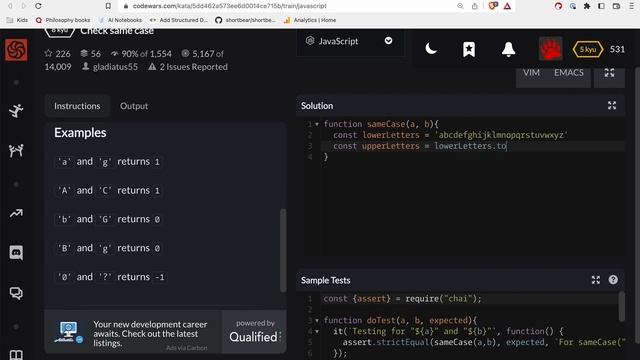This screenshot has width=640, height=360.
Task: Open the red paw profile avatar
Action: (x=550, y=49)
